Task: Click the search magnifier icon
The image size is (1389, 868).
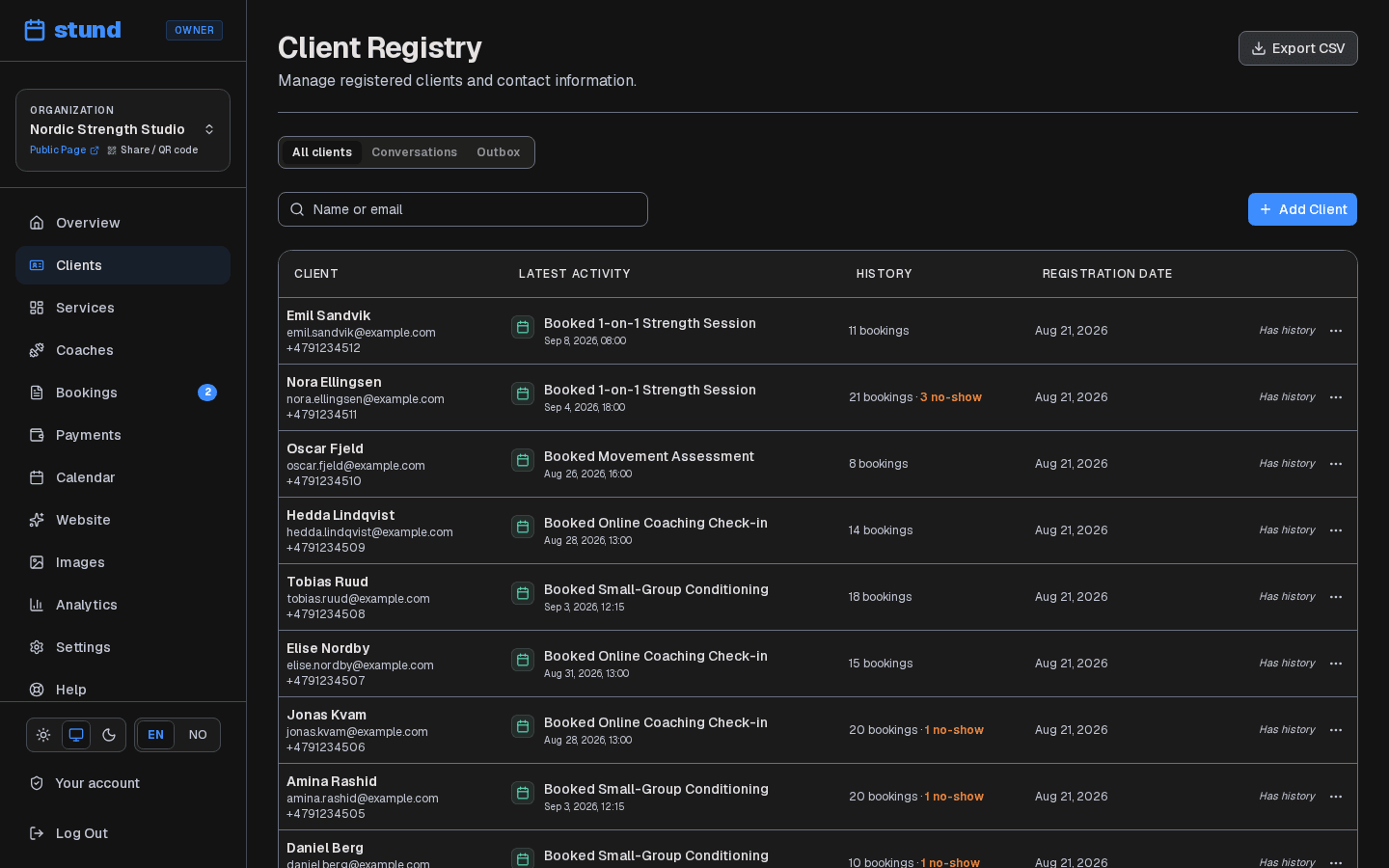Action: click(297, 209)
